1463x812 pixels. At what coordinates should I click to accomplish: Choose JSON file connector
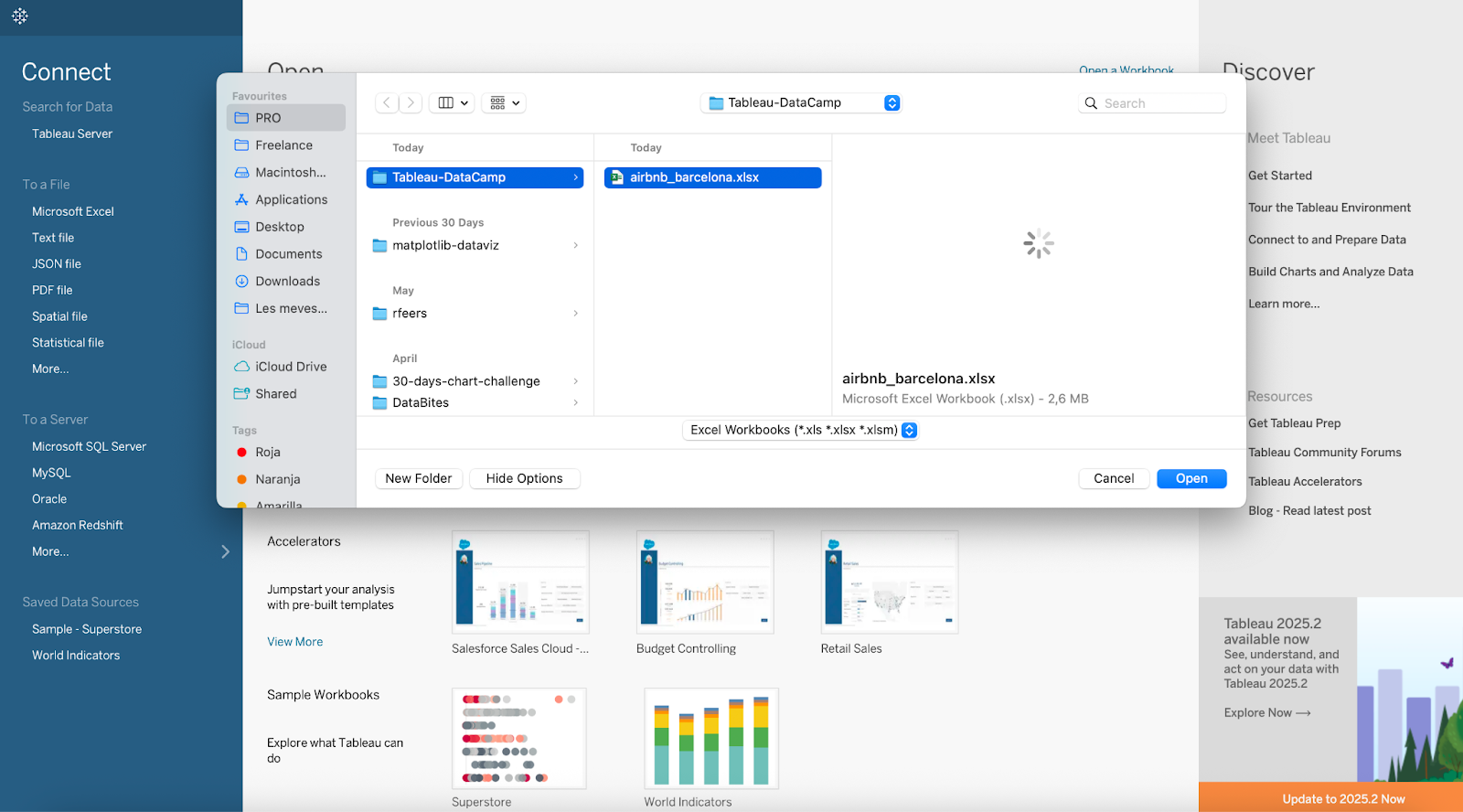pyautogui.click(x=57, y=264)
